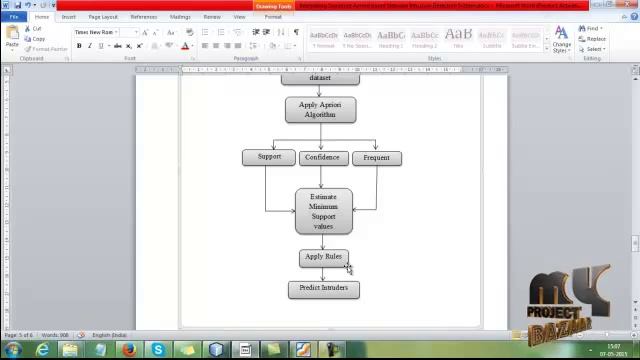Screen dimensions: 640x360
Task: Click the Clear Formatting icon
Action: point(189,32)
